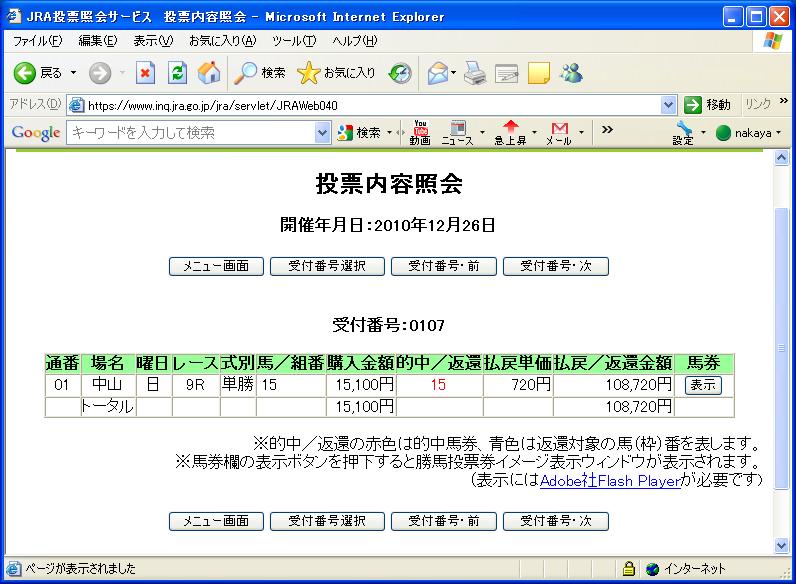Click the nakaya account green icon
The width and height of the screenshot is (796, 584).
pos(723,133)
